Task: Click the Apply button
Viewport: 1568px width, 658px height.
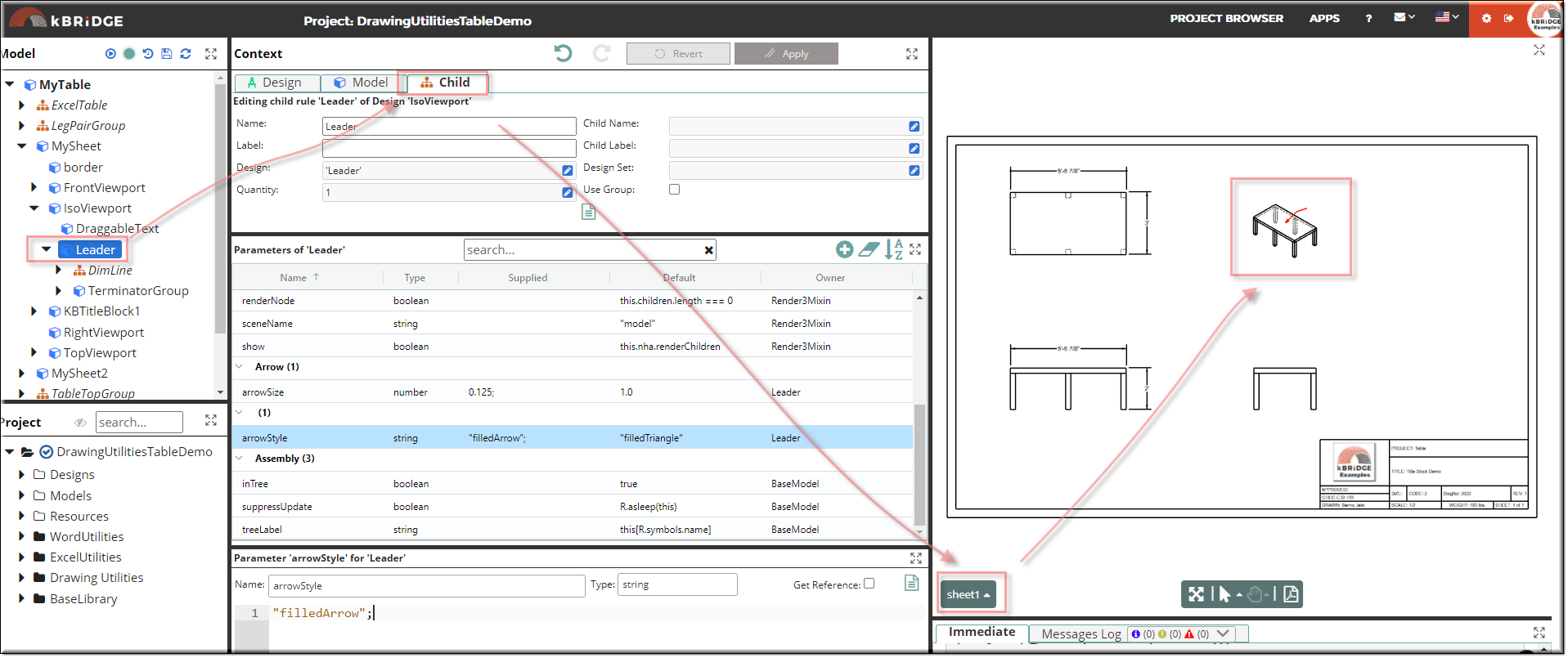Action: pos(786,54)
